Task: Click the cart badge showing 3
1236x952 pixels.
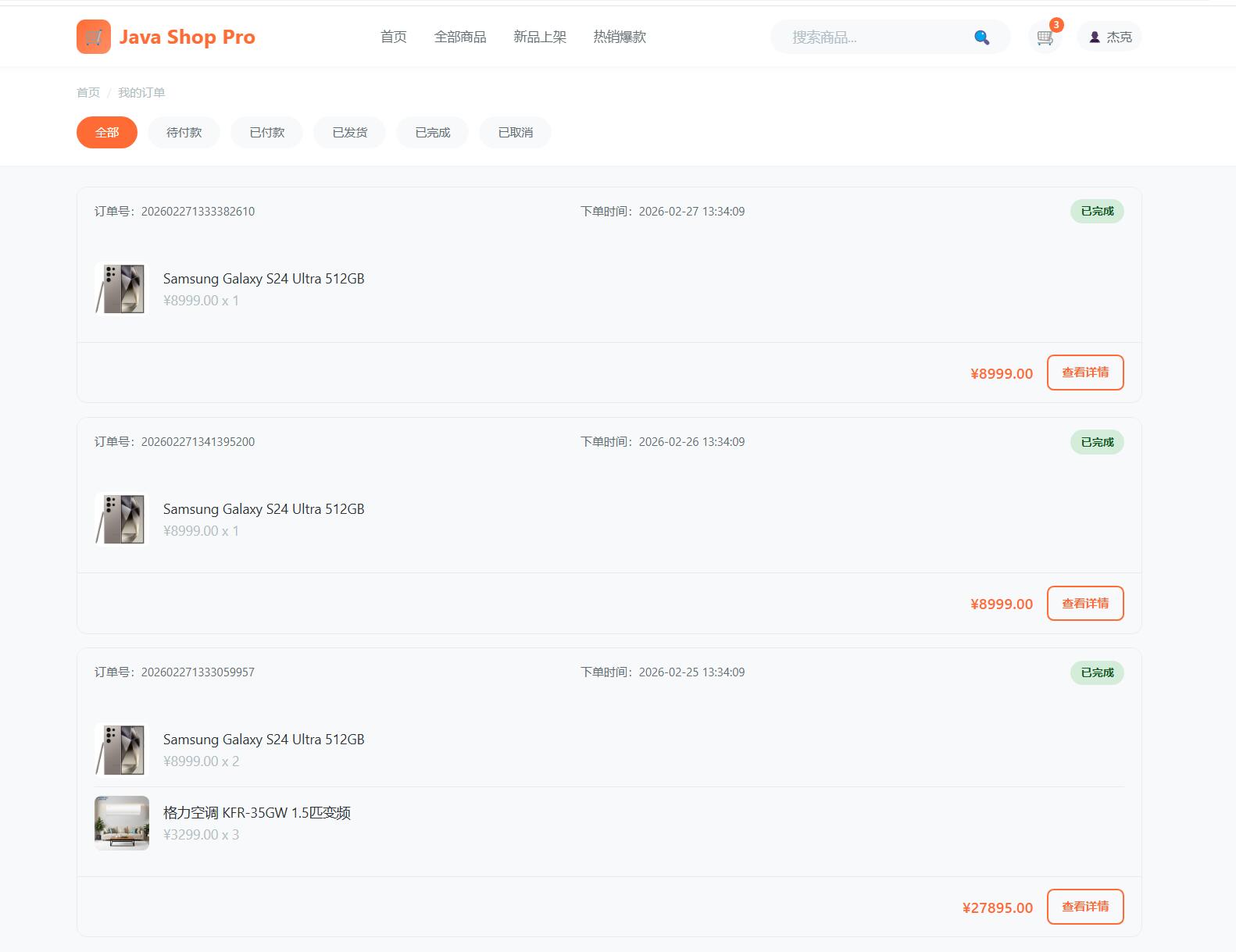Action: point(1056,25)
